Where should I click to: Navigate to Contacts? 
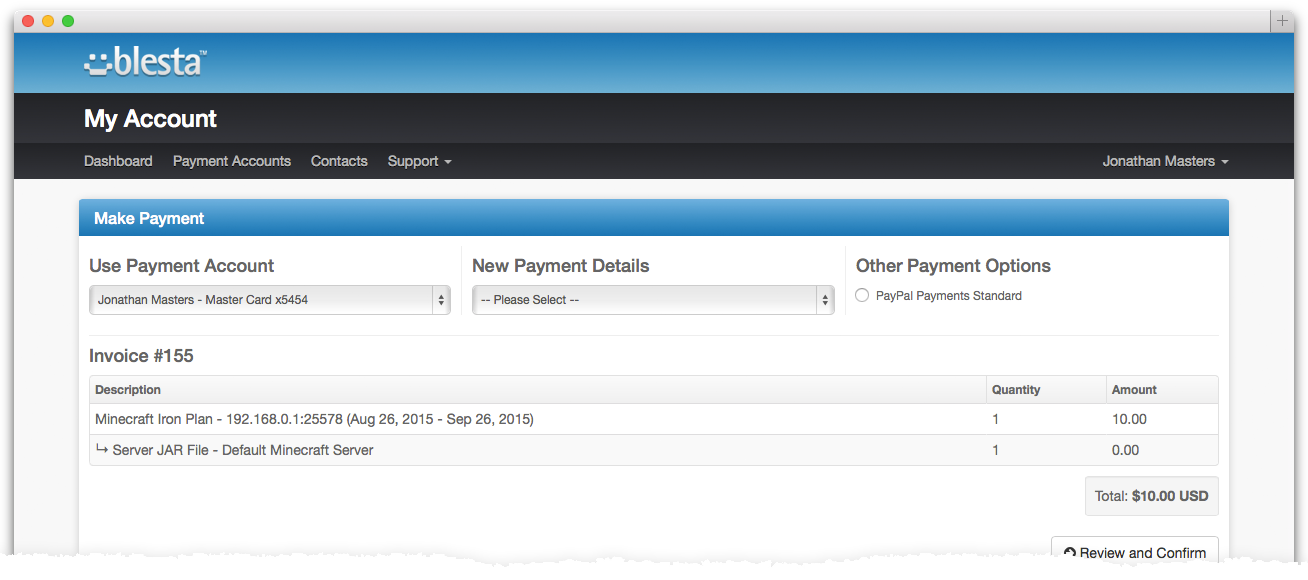(339, 161)
